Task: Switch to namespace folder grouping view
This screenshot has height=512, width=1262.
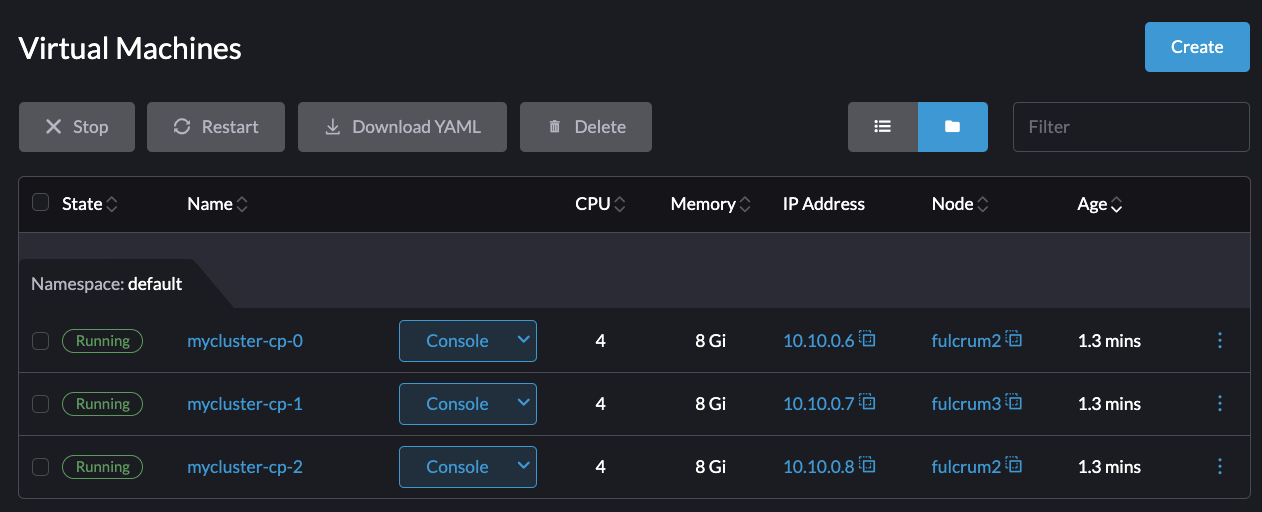Action: click(x=952, y=127)
